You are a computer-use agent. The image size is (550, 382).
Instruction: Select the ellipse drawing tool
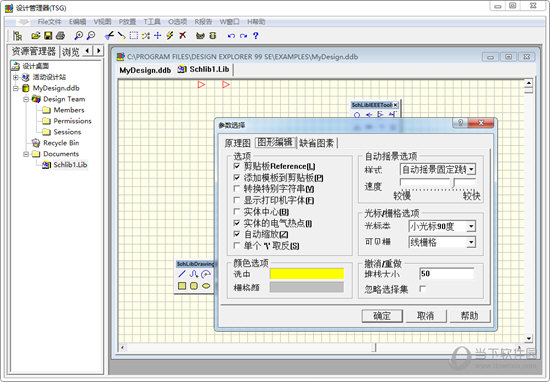coord(206,286)
